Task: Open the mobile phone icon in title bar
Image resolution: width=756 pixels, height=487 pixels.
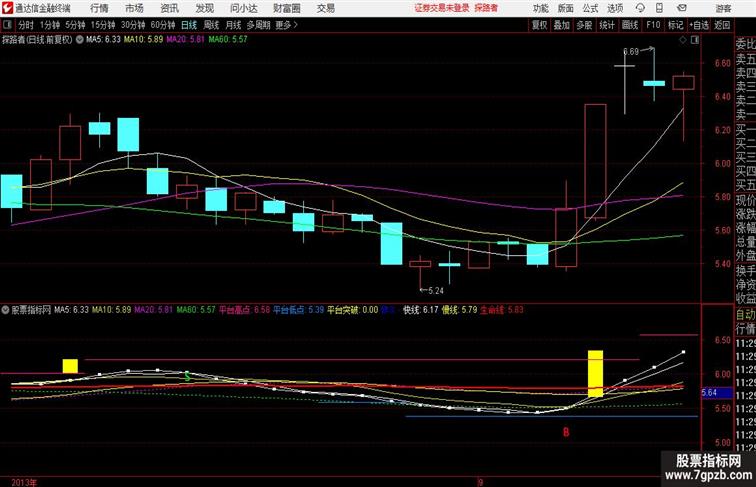Action: pos(659,8)
